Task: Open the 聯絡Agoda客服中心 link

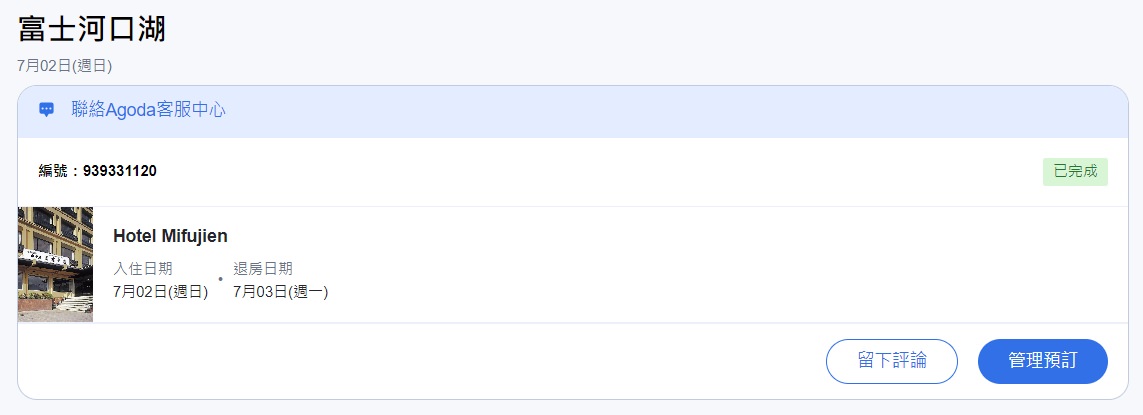Action: point(148,110)
